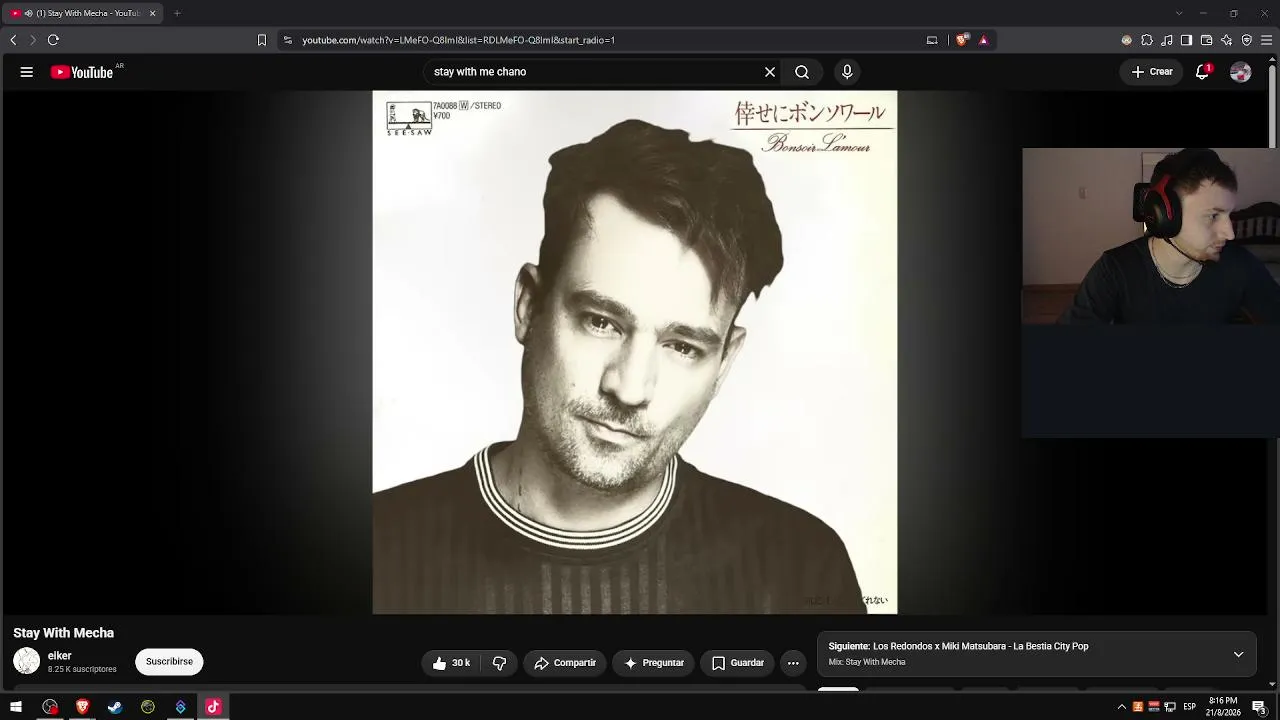
Task: Open the Brave main menu
Action: click(x=1267, y=40)
